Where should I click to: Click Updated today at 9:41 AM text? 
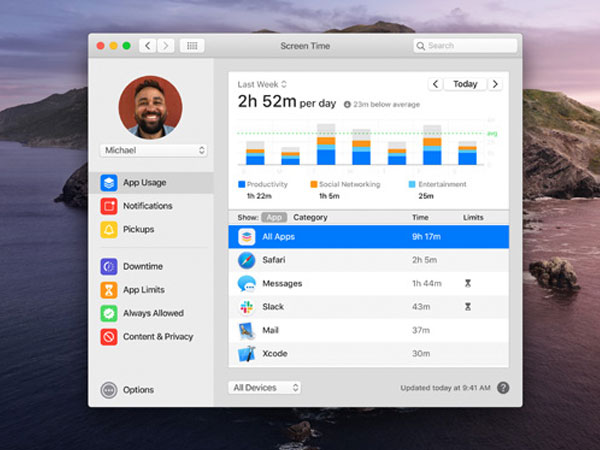point(445,388)
